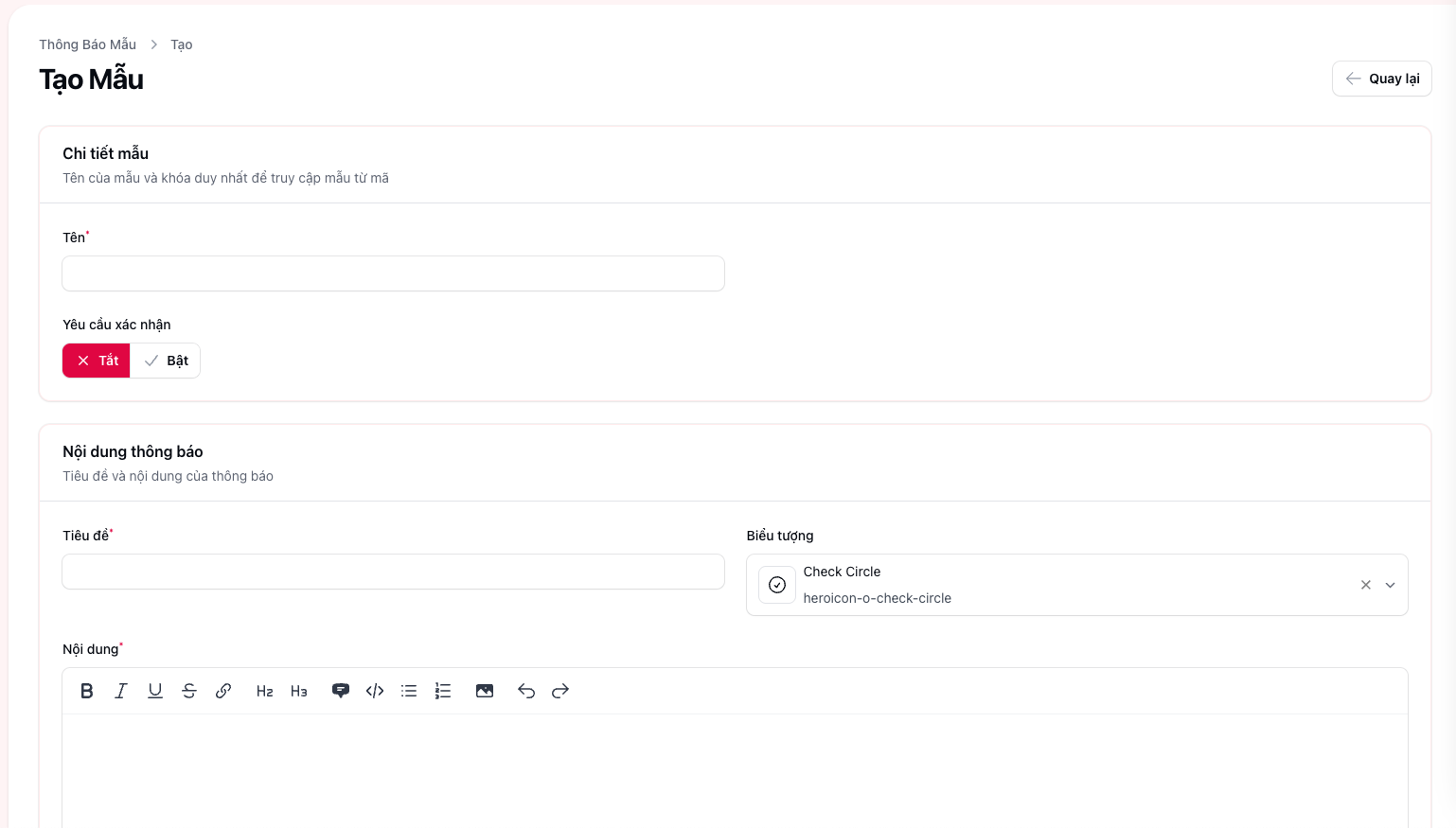Create a numbered list
Screen dimensions: 1456x828
tap(442, 691)
